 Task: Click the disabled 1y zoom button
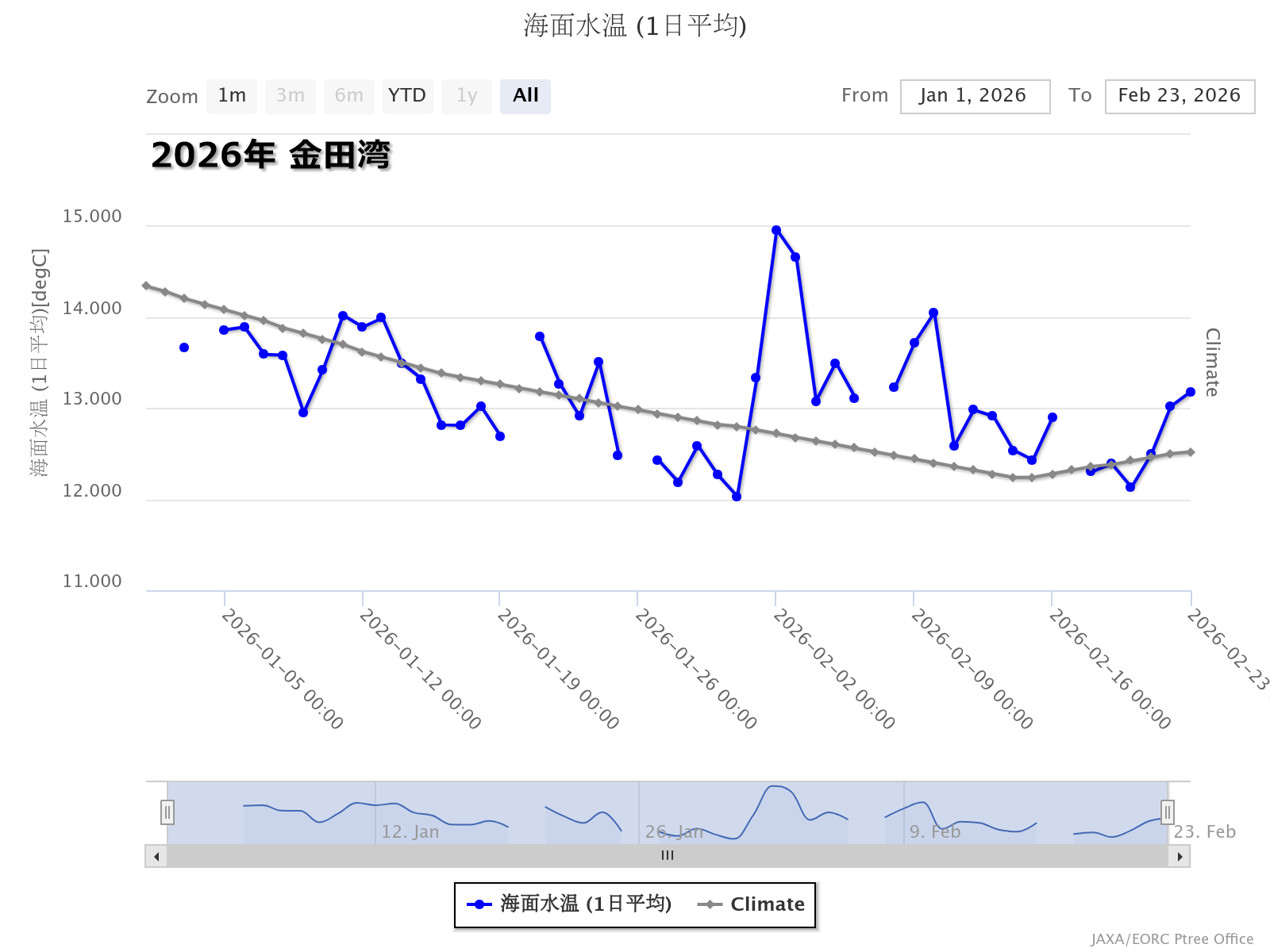(467, 96)
